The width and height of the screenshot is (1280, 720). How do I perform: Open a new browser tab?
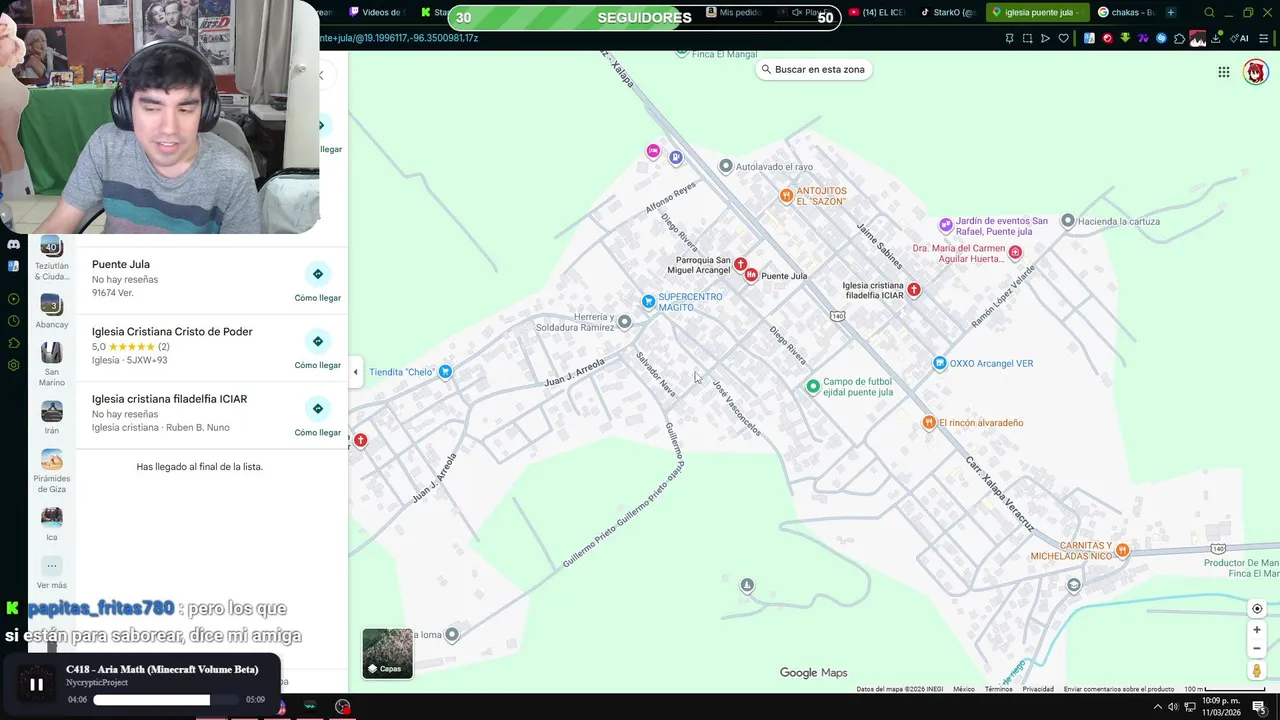coord(1171,12)
